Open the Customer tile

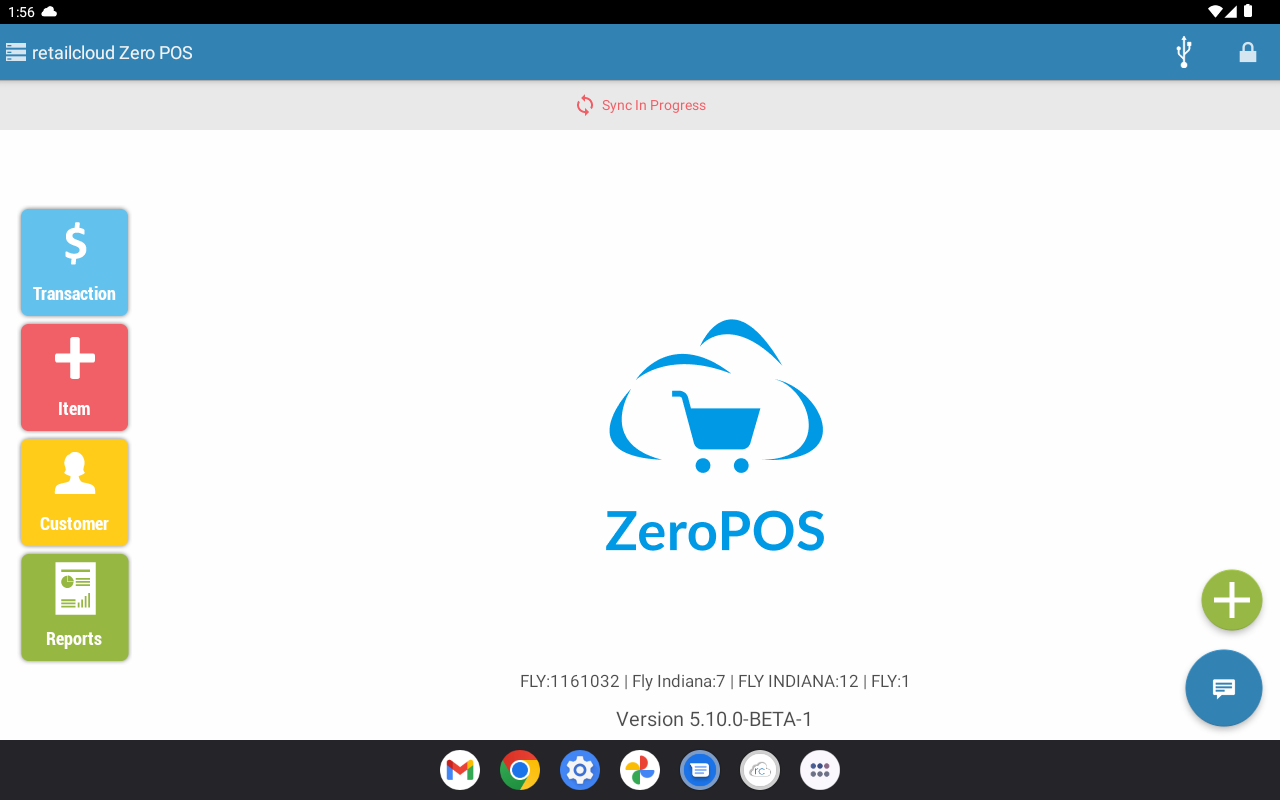(x=74, y=492)
